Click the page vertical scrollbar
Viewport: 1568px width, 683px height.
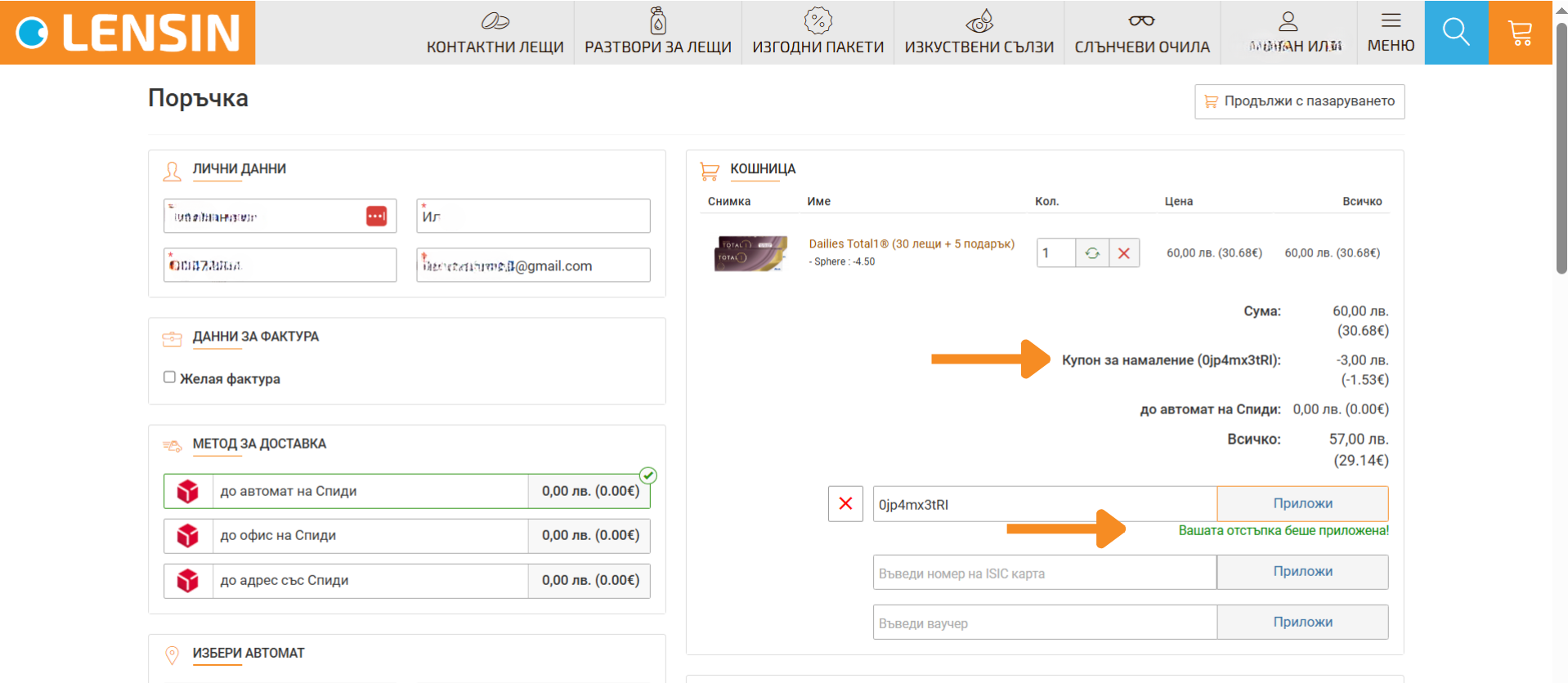pyautogui.click(x=1561, y=147)
